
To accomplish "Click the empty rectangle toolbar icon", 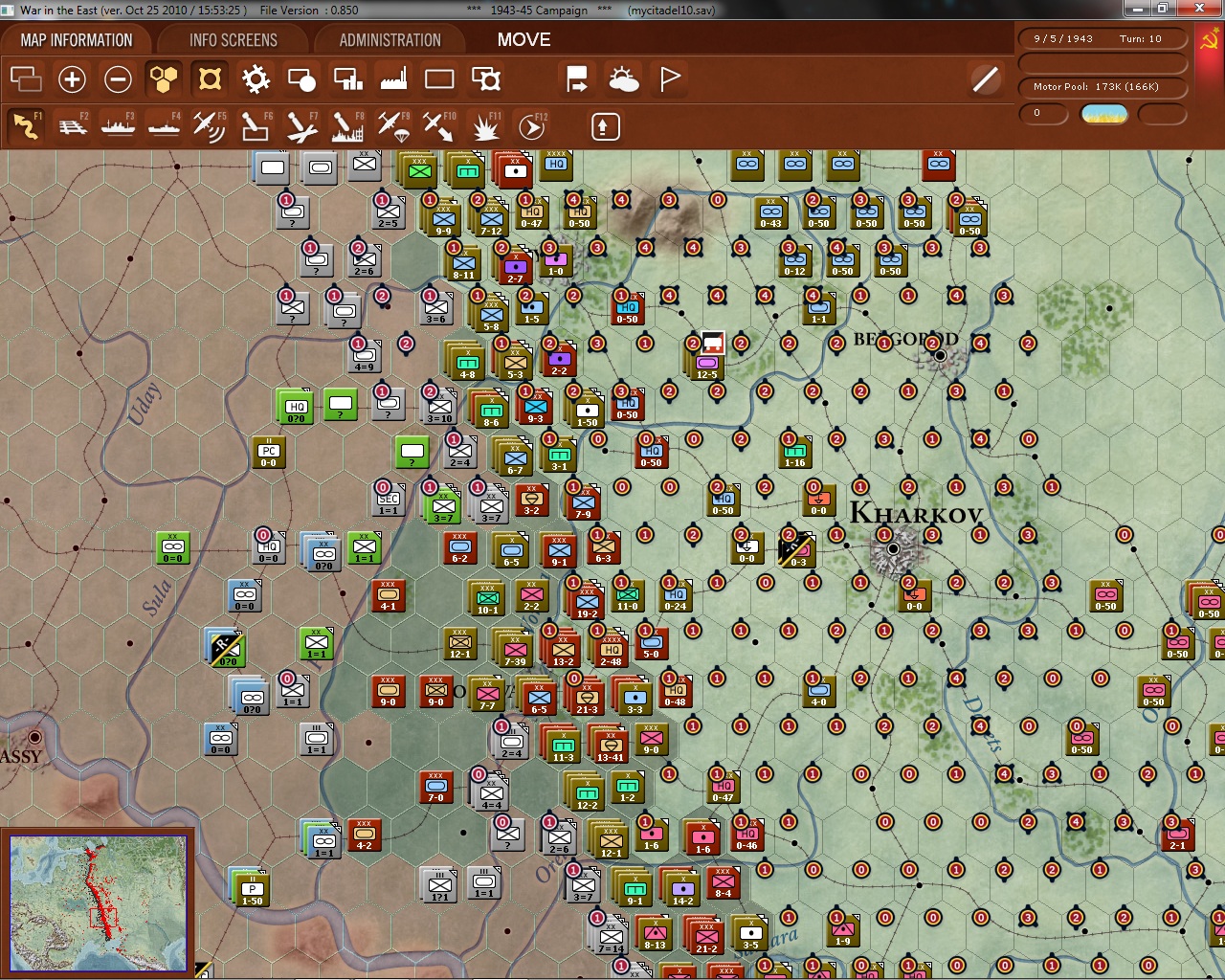I will click(x=439, y=78).
